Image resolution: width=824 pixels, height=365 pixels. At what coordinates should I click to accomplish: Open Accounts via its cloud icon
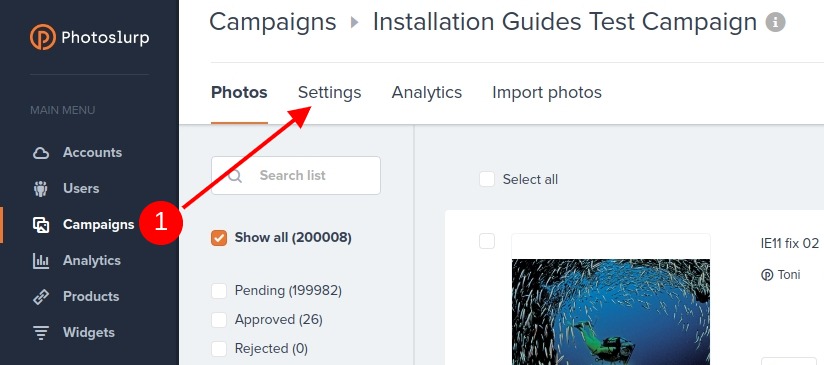(41, 153)
